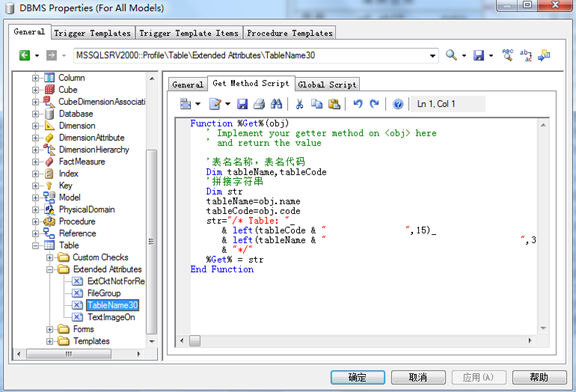Viewport: 576px width, 392px height.
Task: Collapse the Extended Attributes folder
Action: click(x=50, y=269)
